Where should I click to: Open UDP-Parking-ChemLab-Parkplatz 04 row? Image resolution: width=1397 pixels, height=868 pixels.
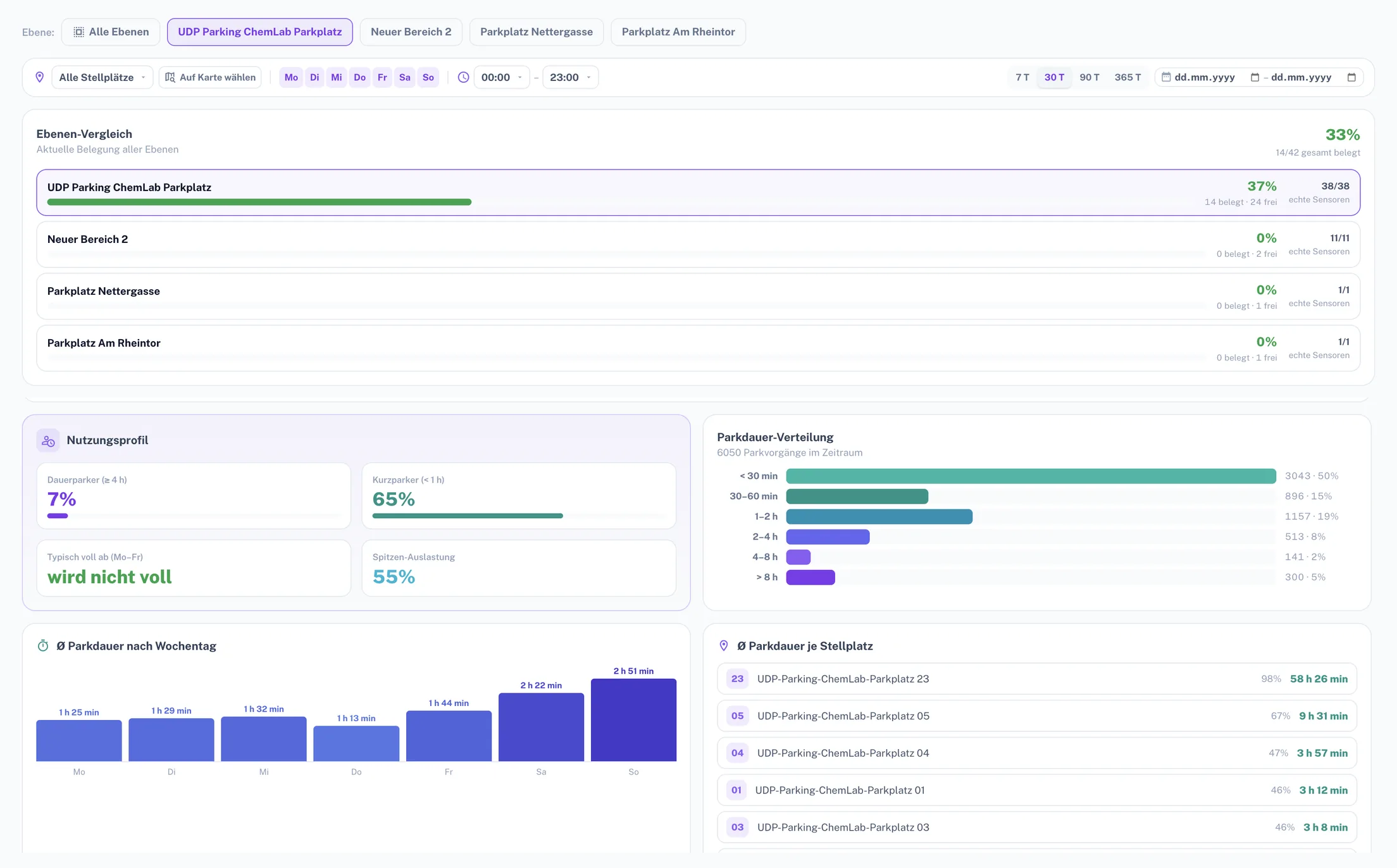click(1037, 753)
